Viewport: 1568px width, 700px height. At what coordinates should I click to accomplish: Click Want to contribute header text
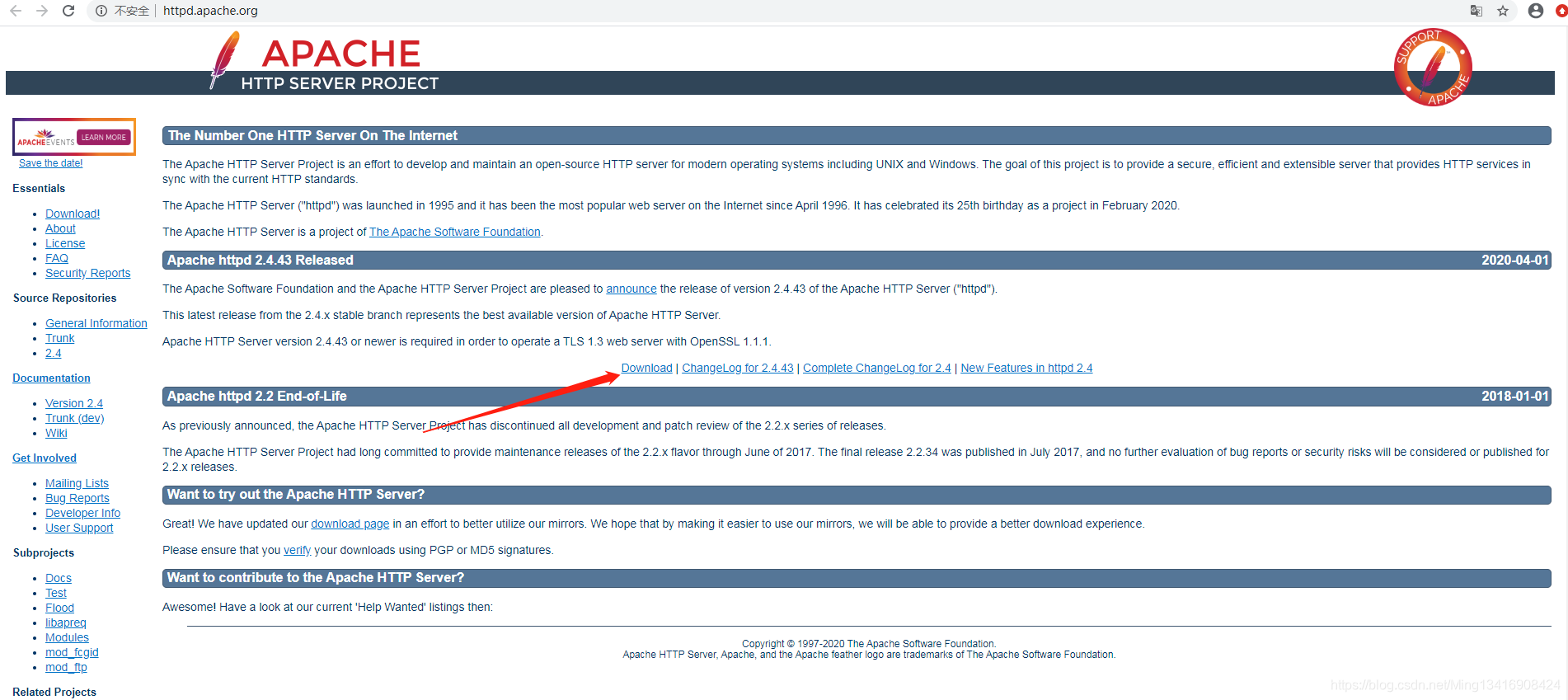[x=316, y=578]
